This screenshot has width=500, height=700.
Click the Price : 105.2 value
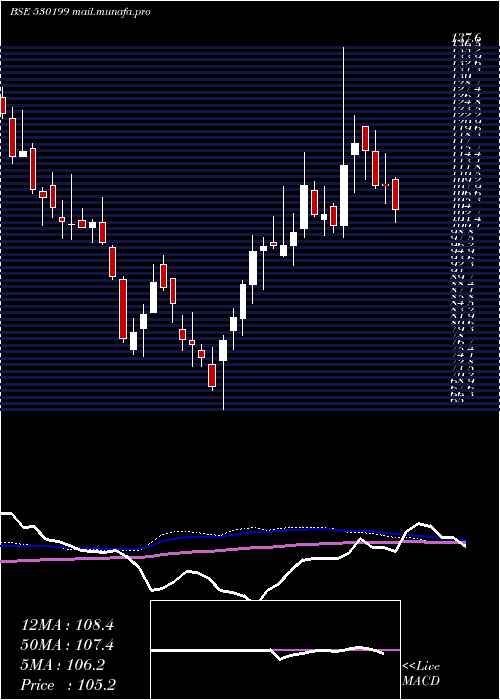coord(67,685)
